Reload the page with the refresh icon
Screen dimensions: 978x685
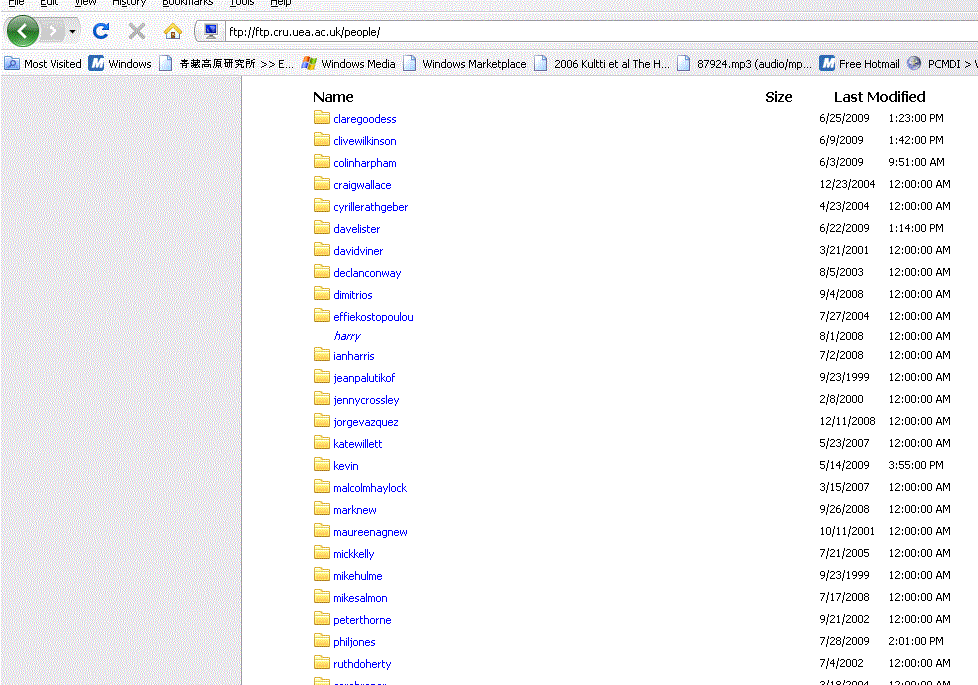pyautogui.click(x=100, y=31)
